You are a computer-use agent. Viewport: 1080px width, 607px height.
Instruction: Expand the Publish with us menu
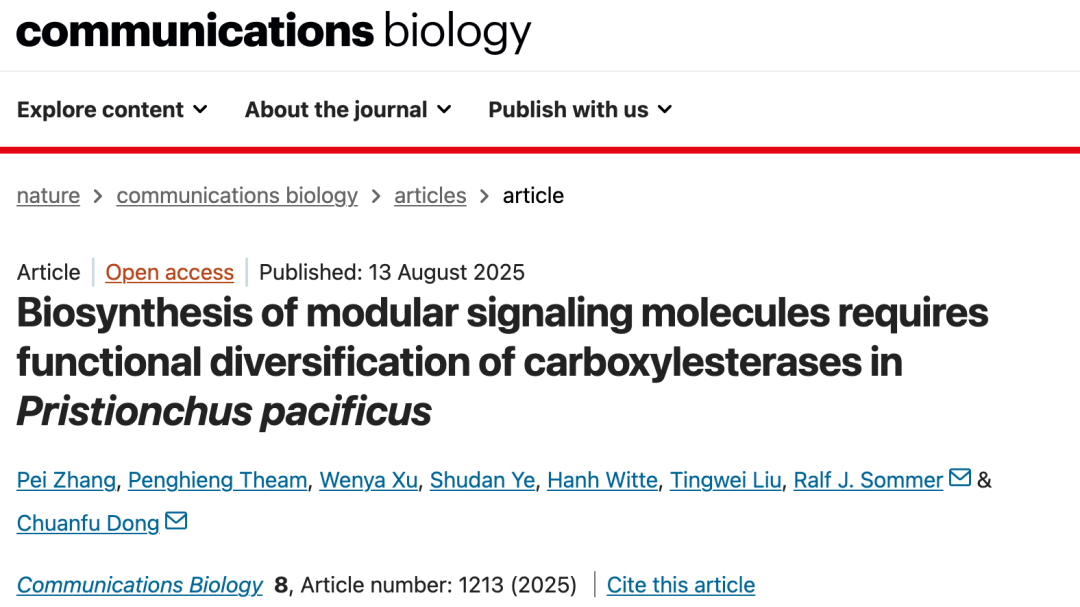point(580,110)
